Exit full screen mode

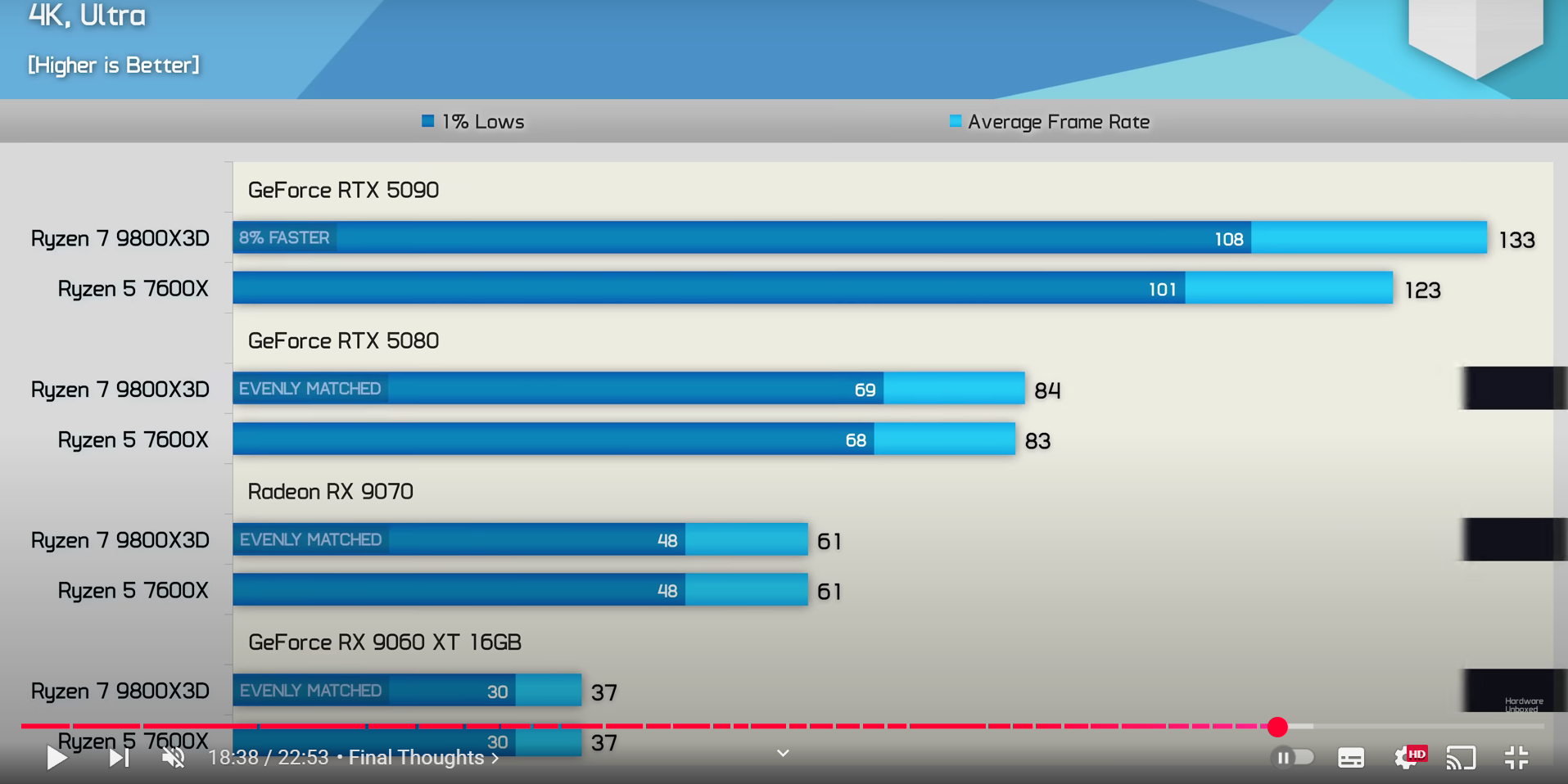tap(1516, 758)
